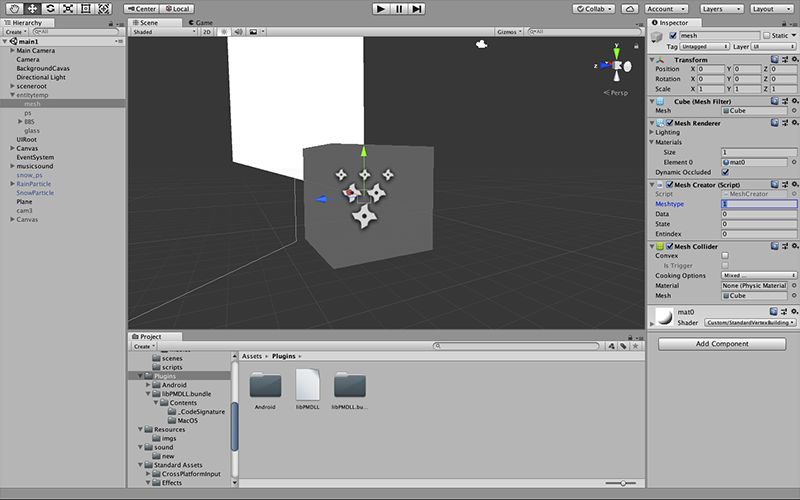The image size is (800, 500).
Task: Select the Scale tool in toolbar
Action: [x=68, y=8]
